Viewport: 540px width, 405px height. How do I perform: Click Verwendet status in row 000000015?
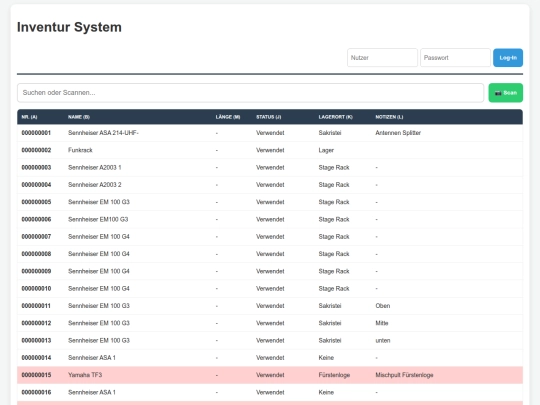tap(270, 375)
